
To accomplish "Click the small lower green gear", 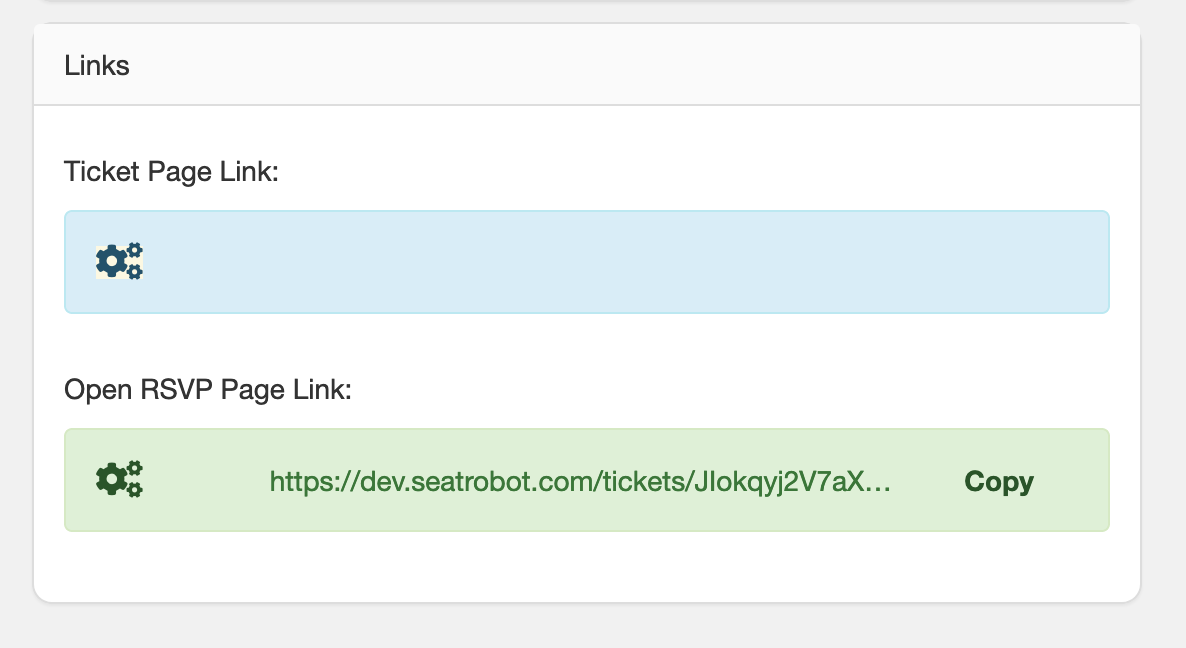I will coord(135,489).
